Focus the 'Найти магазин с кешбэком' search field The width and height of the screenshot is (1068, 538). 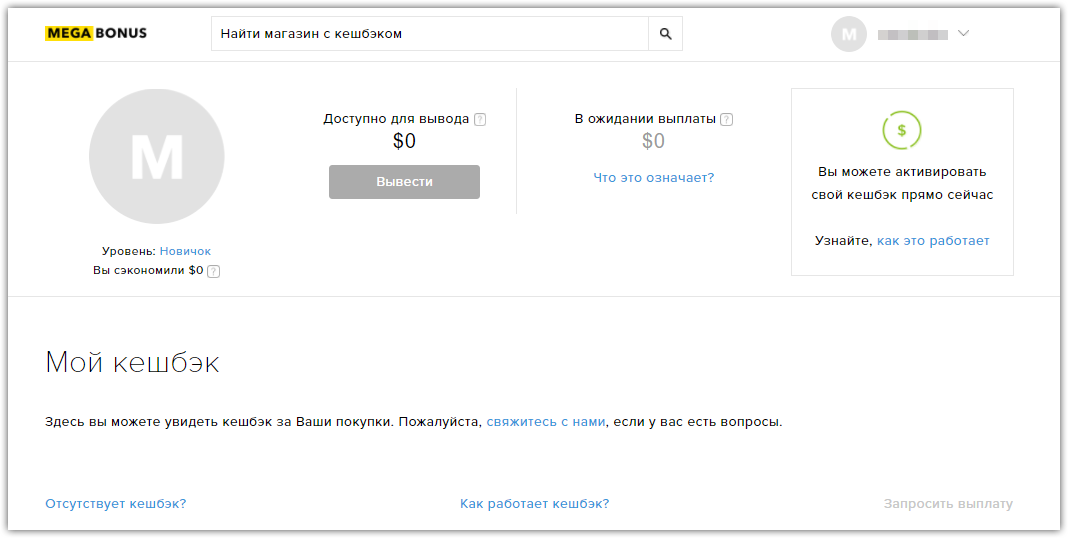(x=430, y=34)
